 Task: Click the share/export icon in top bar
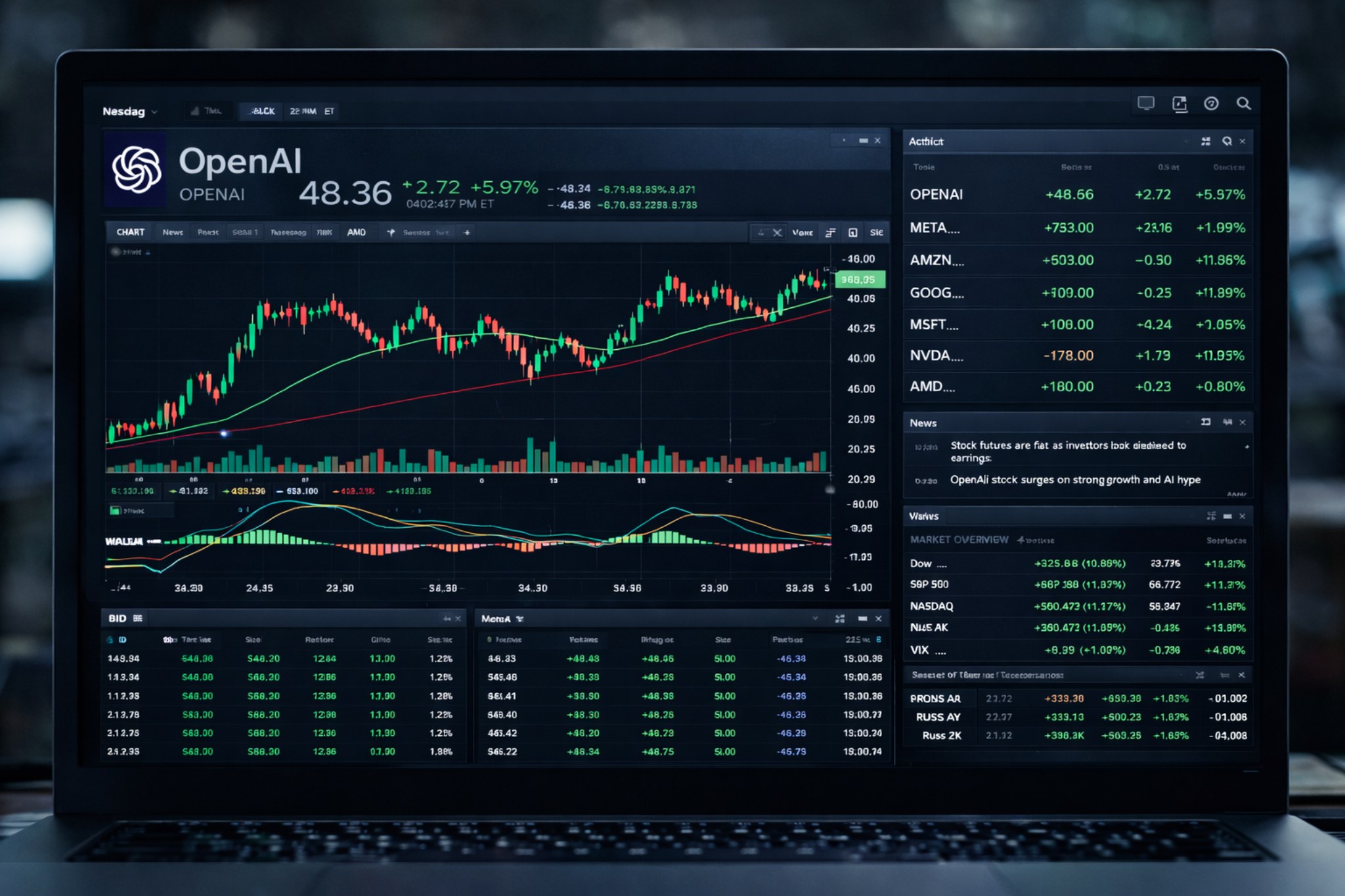click(x=1180, y=104)
